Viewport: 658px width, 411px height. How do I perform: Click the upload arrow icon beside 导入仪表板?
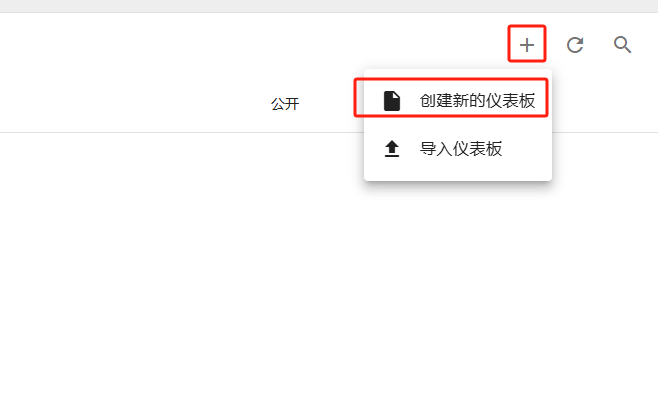(392, 149)
